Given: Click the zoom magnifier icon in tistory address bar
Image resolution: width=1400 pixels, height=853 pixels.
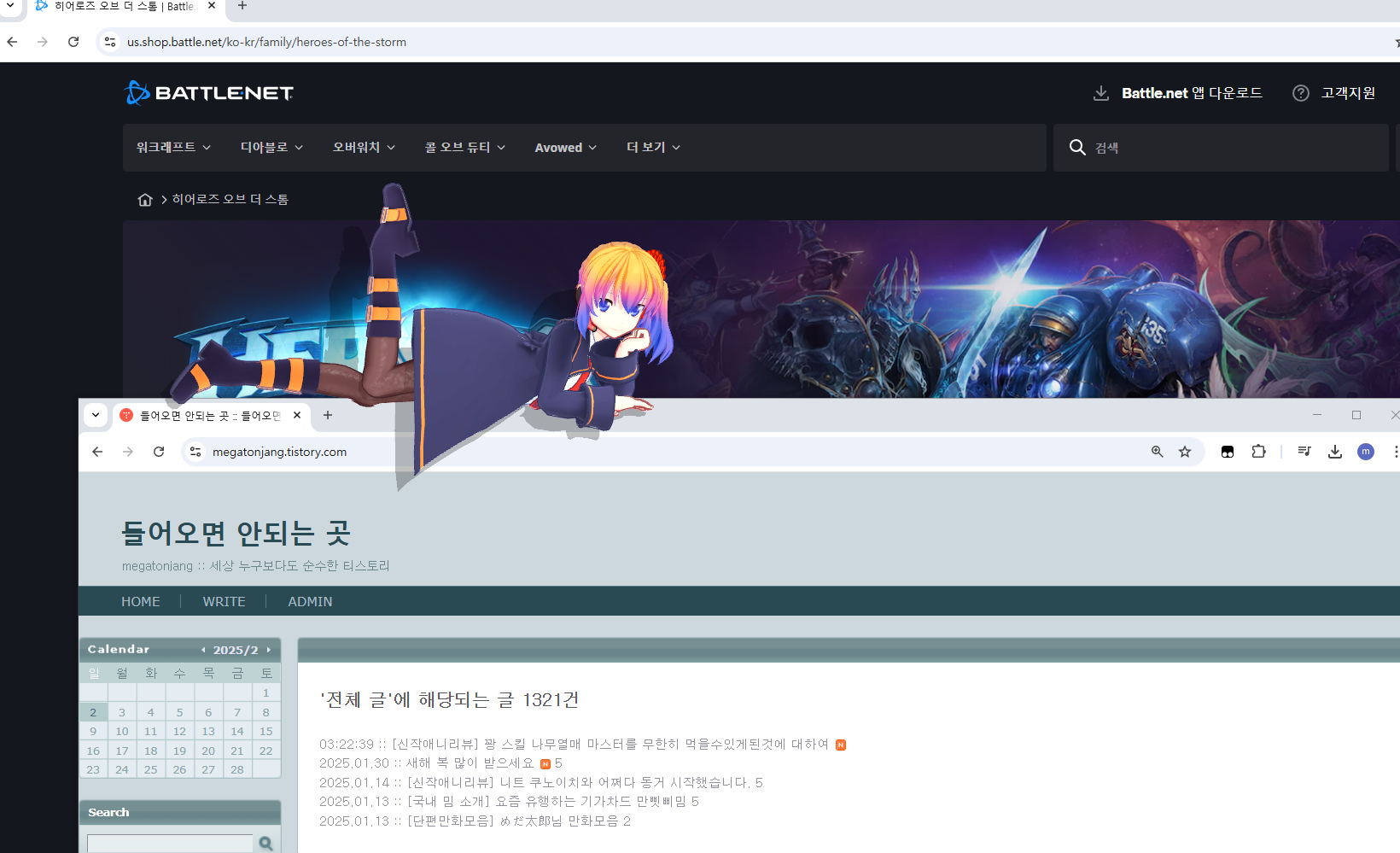Looking at the screenshot, I should coord(1157,452).
